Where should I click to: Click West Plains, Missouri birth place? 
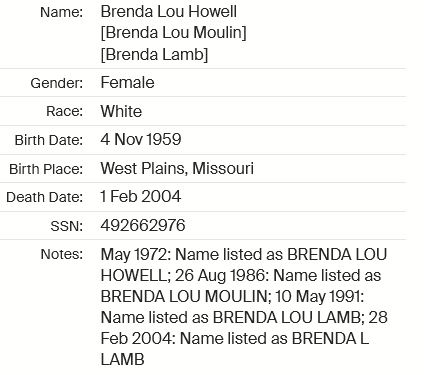(177, 168)
